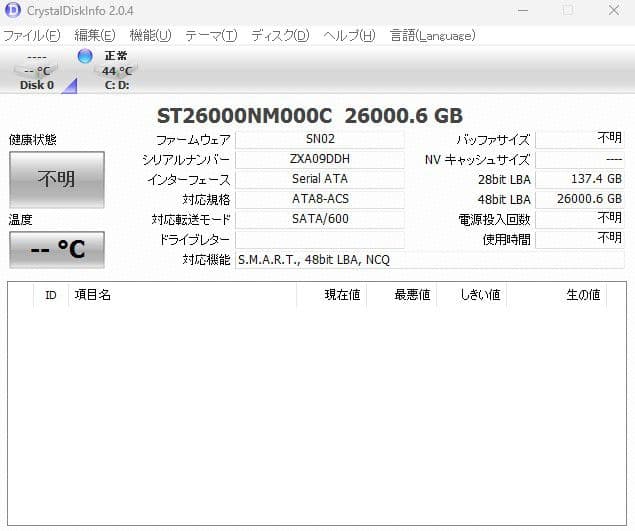The height and width of the screenshot is (531, 635).
Task: Click the transfer mode value SATA/600
Action: click(320, 219)
